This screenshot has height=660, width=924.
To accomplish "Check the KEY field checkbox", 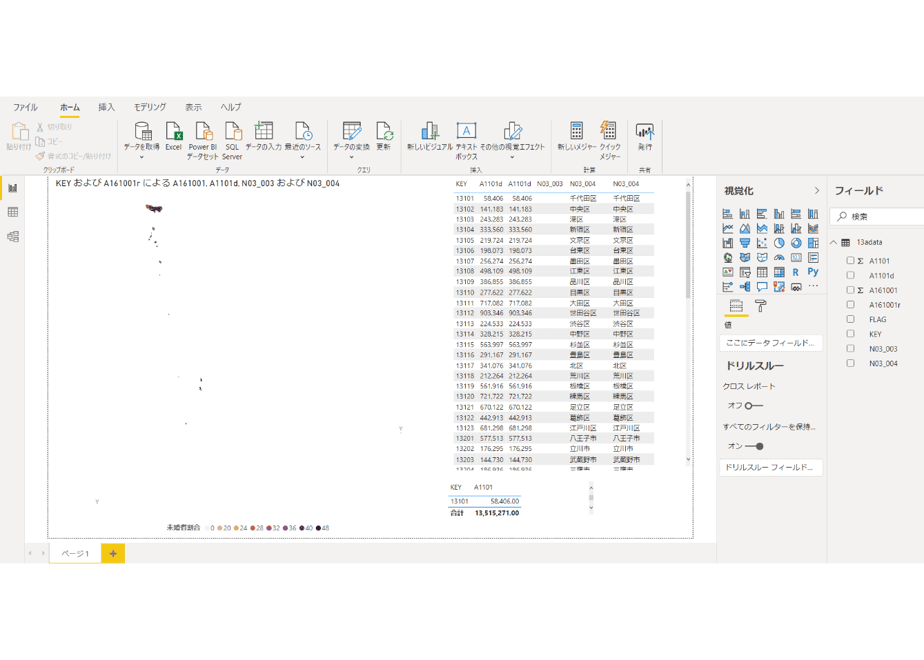I will 850,334.
